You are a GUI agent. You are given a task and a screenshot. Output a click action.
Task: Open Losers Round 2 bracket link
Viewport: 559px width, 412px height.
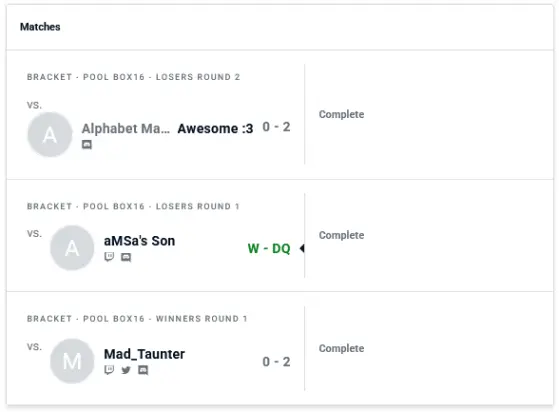pyautogui.click(x=133, y=77)
